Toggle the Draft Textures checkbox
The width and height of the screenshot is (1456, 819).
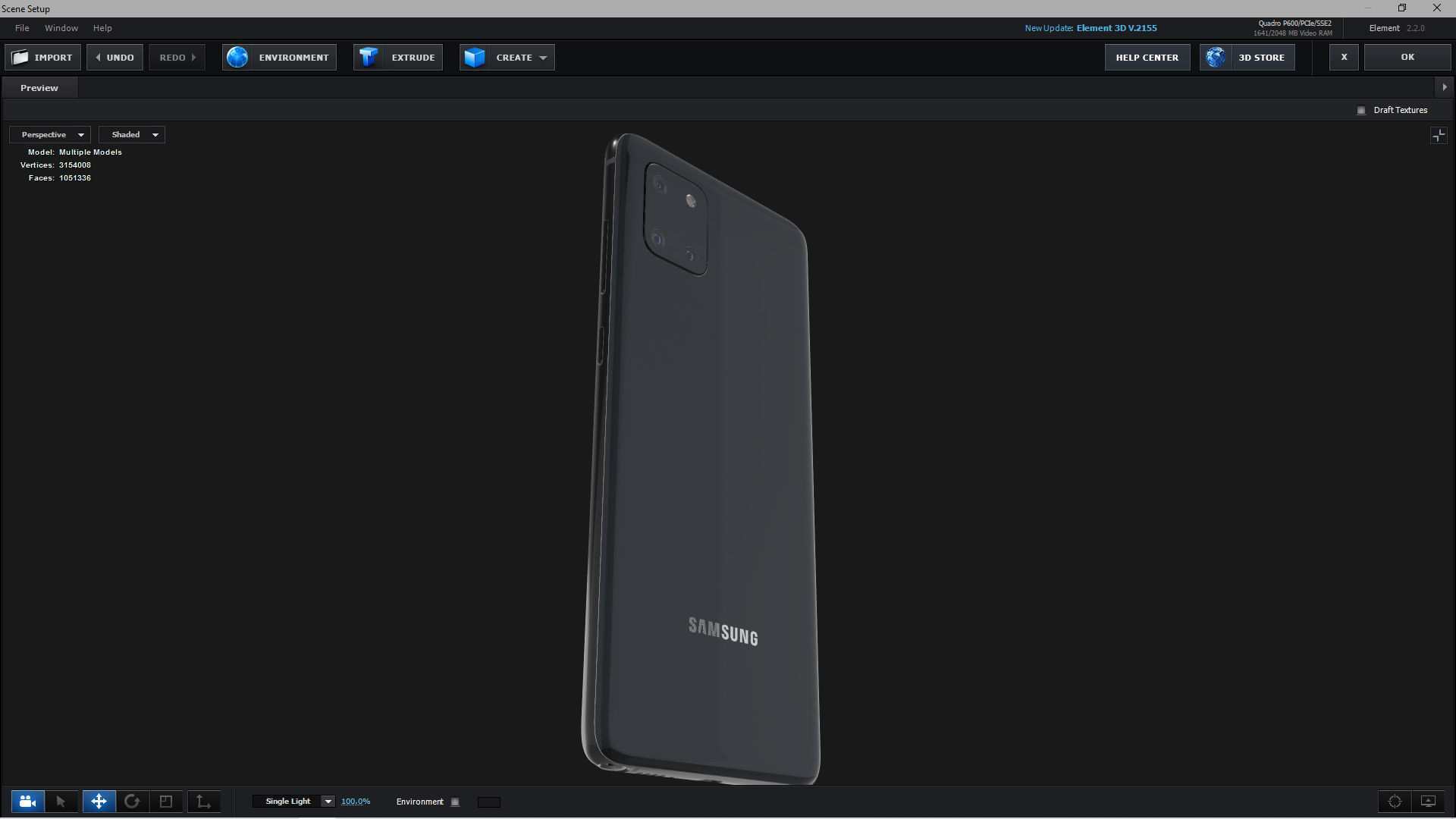click(x=1361, y=111)
